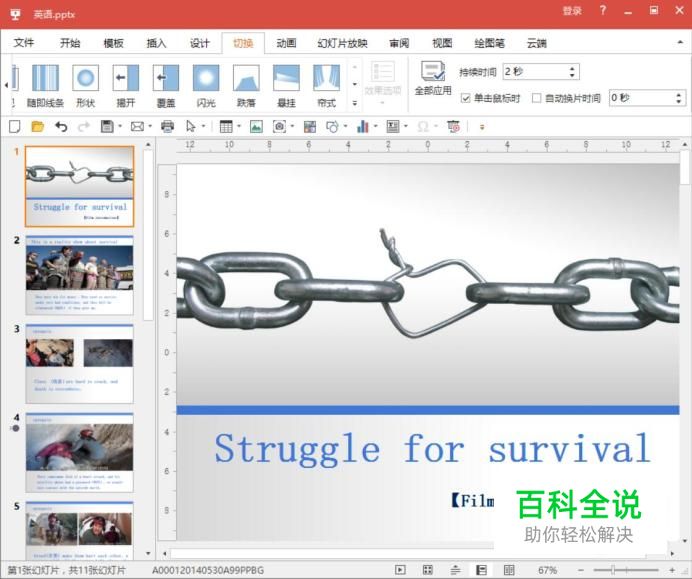Click the open folder icon
Viewport: 692px width, 579px height.
point(38,127)
